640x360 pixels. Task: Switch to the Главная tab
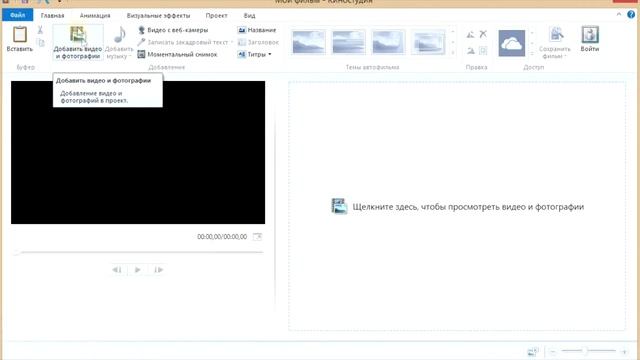point(52,16)
